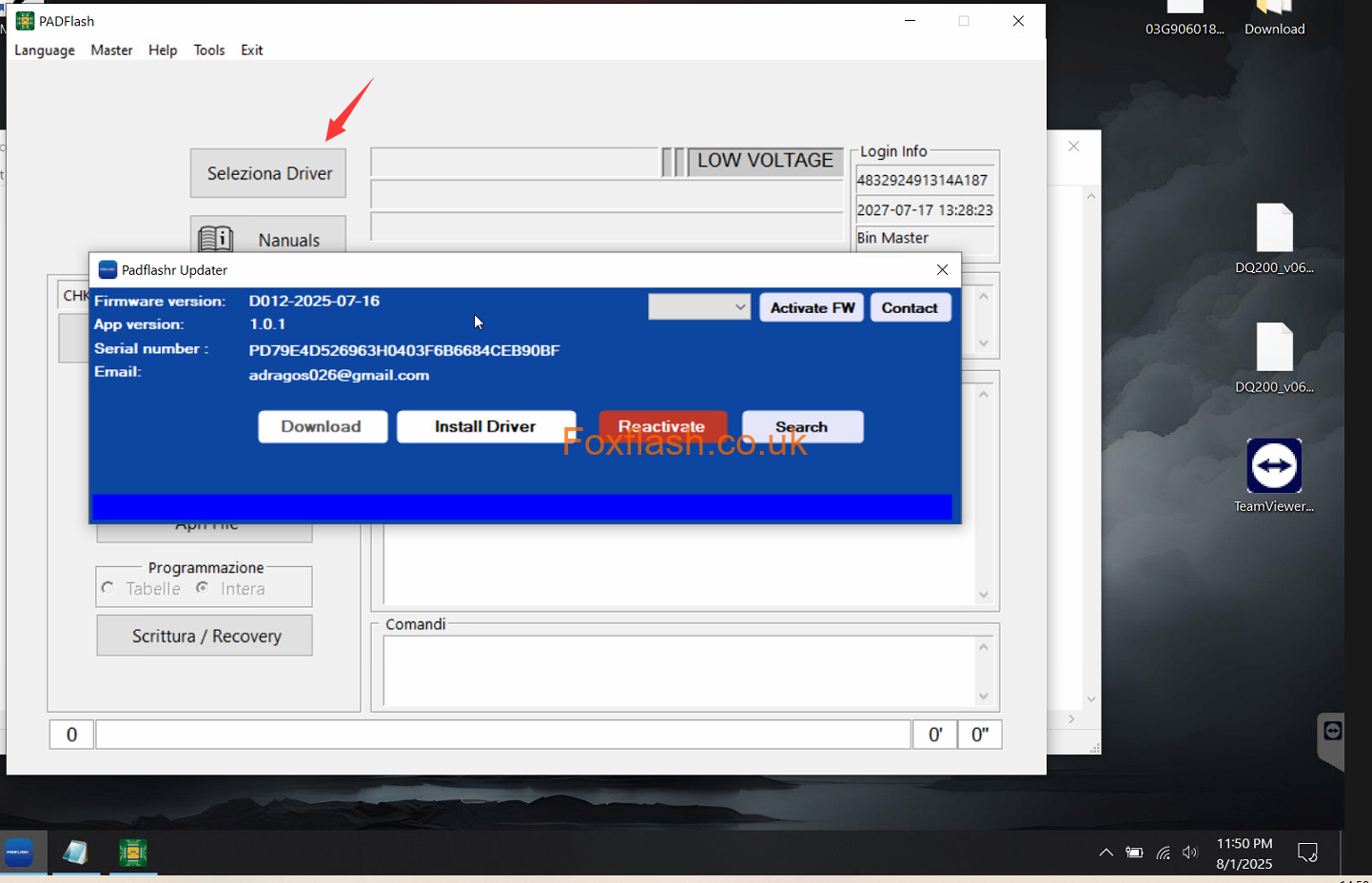Open the Help menu
Screen dimensions: 1372x883
pyautogui.click(x=163, y=50)
